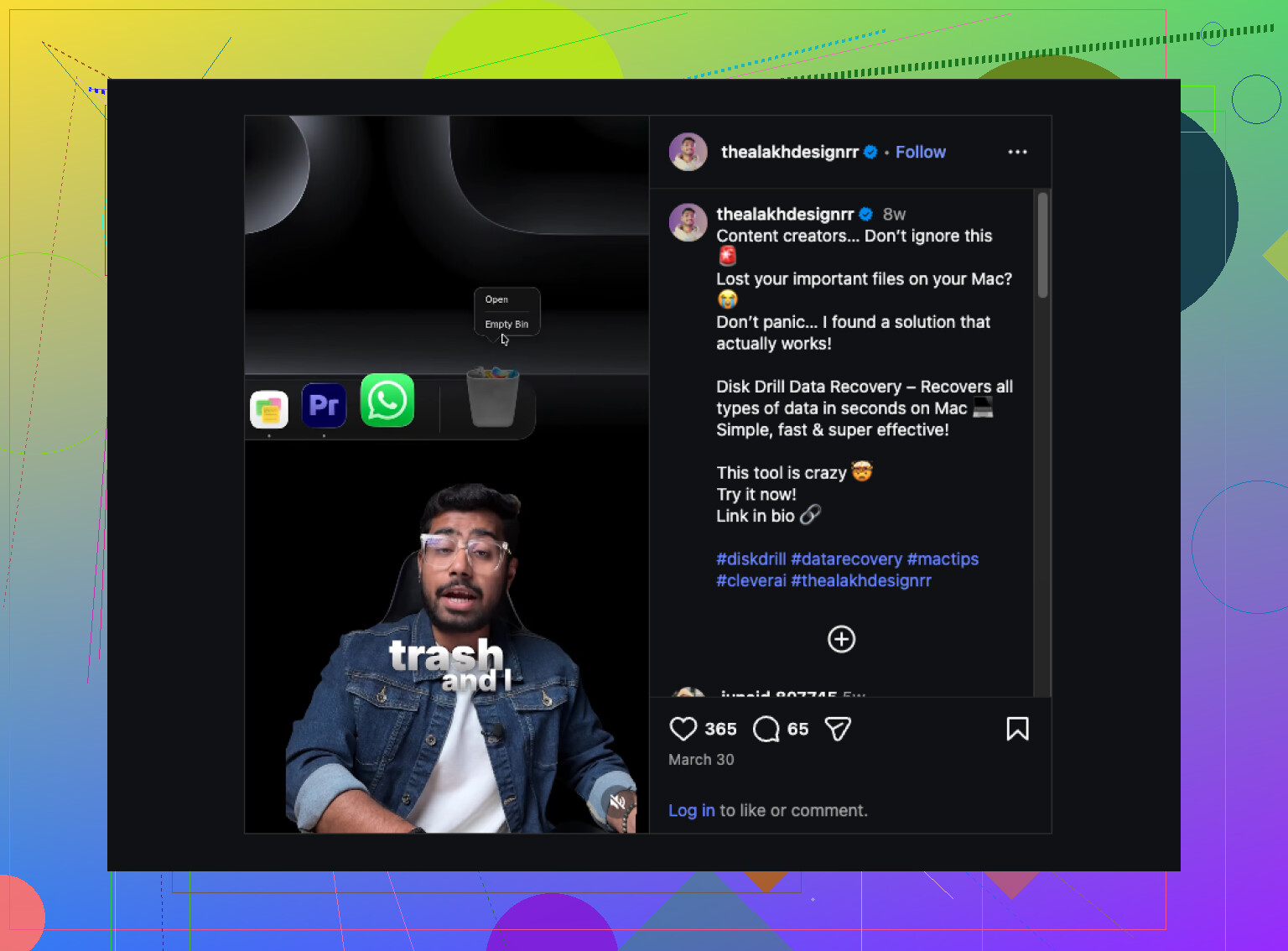Click the 365 likes count

pyautogui.click(x=720, y=729)
